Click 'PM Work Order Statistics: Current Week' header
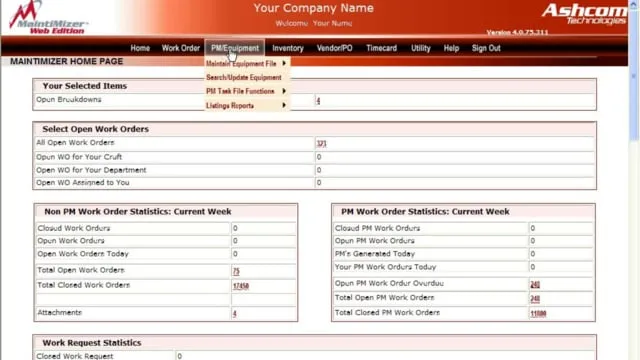640x360 pixels. tap(425, 211)
